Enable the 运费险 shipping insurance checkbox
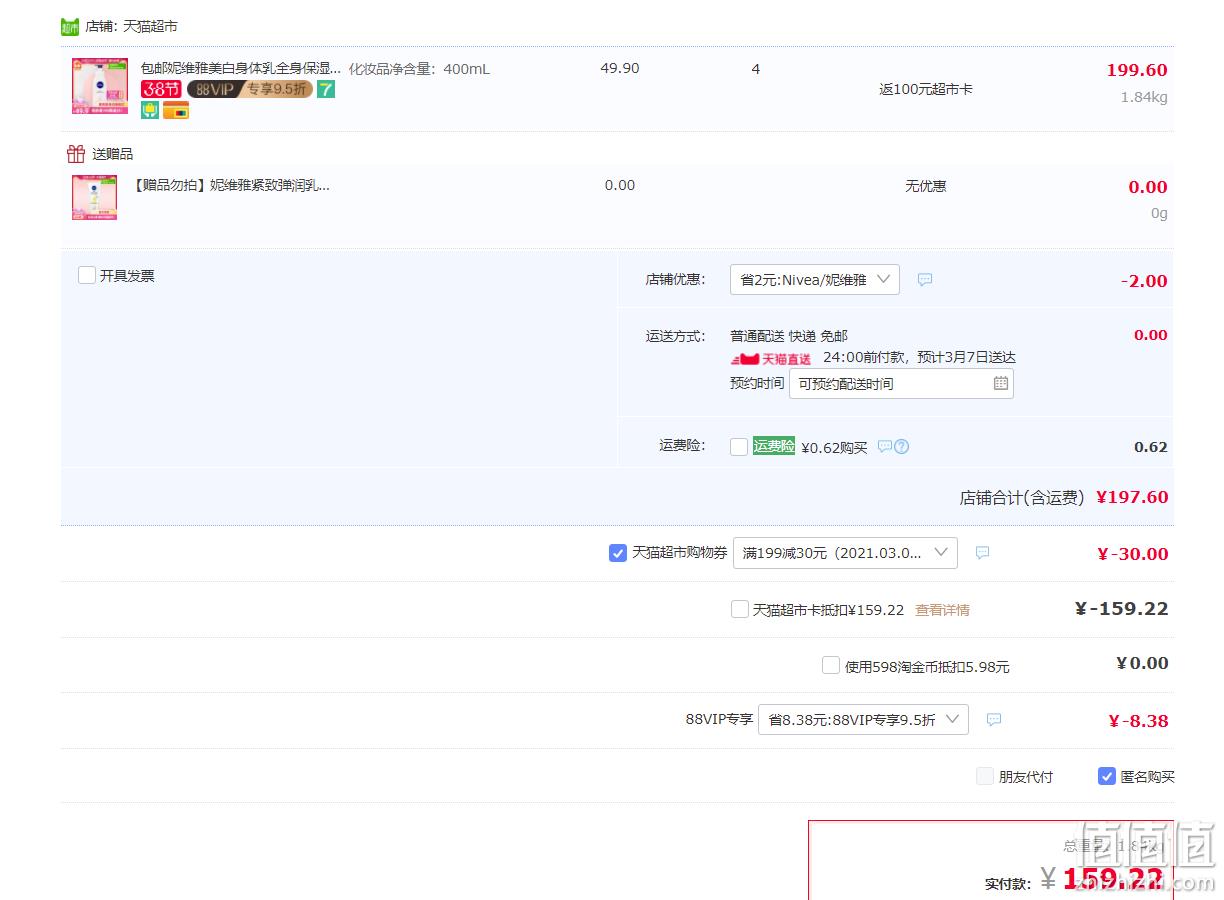 pos(739,447)
